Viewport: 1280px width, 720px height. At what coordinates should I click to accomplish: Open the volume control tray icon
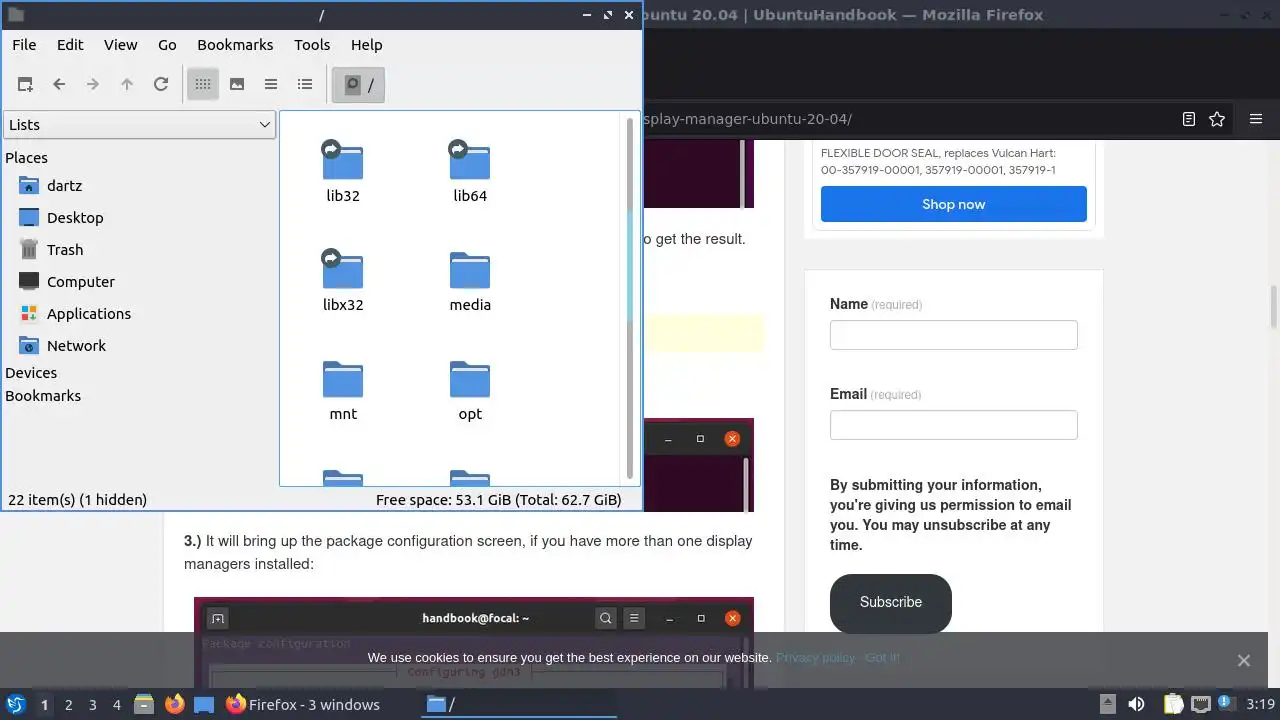(1136, 705)
